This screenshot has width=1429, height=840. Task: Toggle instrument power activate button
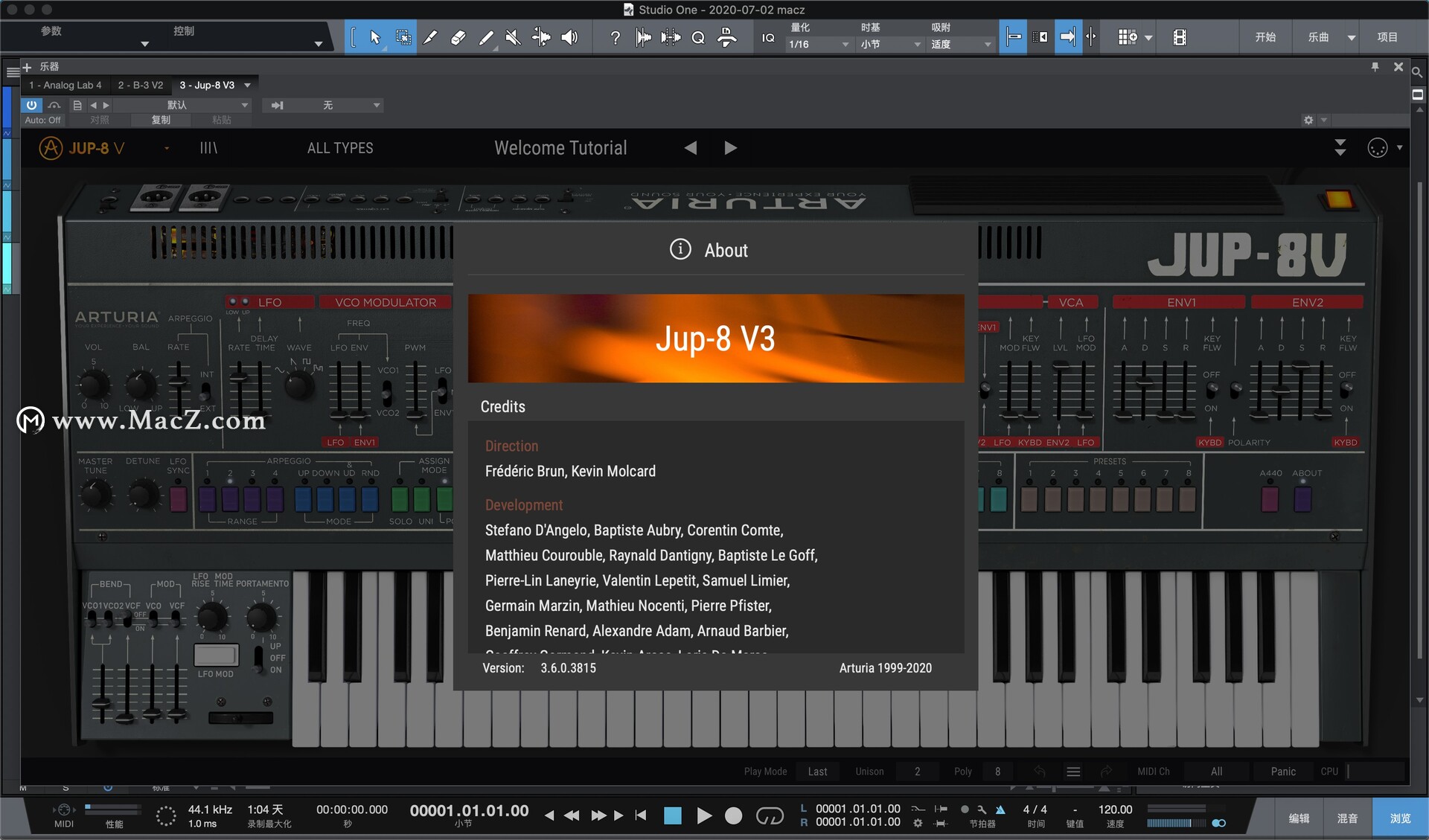pos(31,105)
